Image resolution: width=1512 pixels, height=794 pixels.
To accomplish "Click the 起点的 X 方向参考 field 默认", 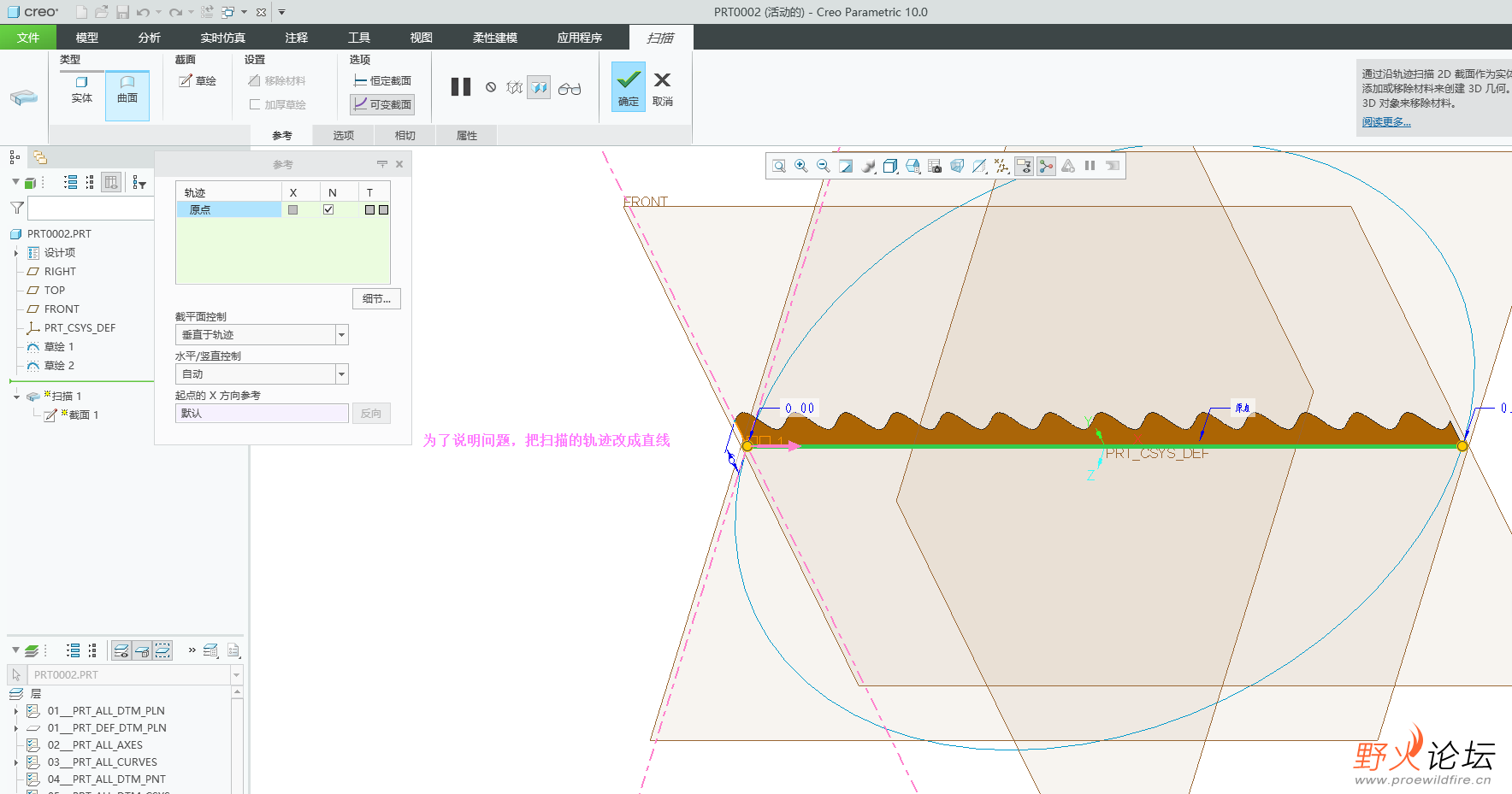I will tap(262, 413).
